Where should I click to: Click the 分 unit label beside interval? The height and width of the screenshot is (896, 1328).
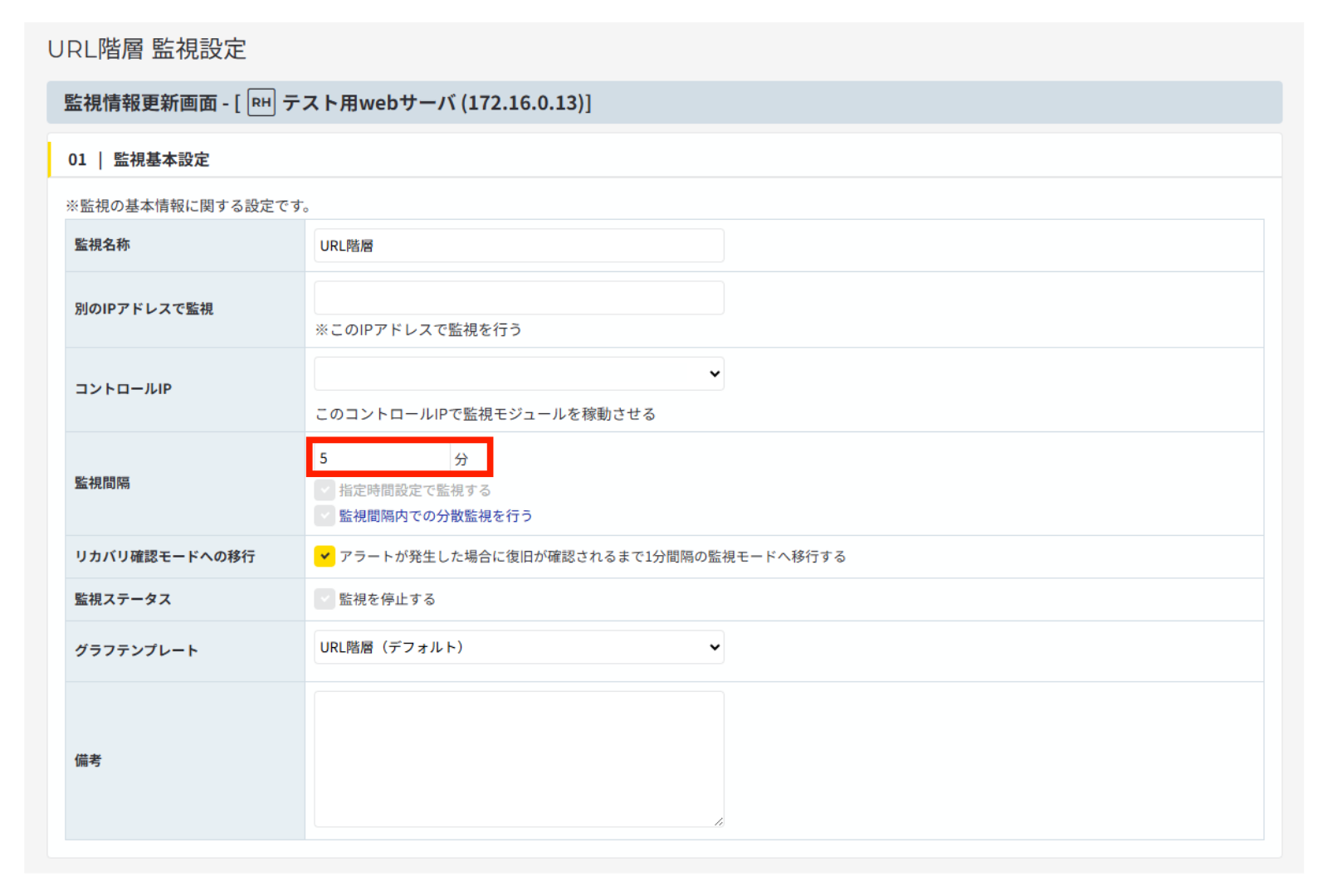[461, 459]
